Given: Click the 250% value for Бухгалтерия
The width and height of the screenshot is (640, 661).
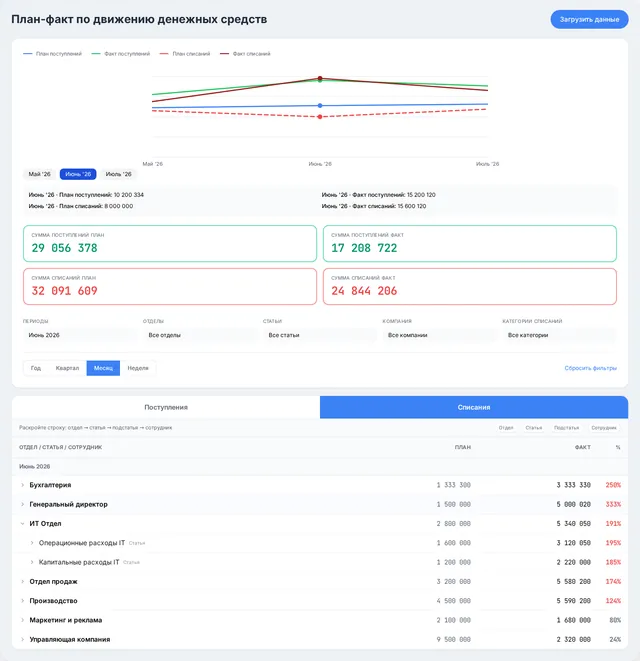Looking at the screenshot, I should (x=613, y=485).
